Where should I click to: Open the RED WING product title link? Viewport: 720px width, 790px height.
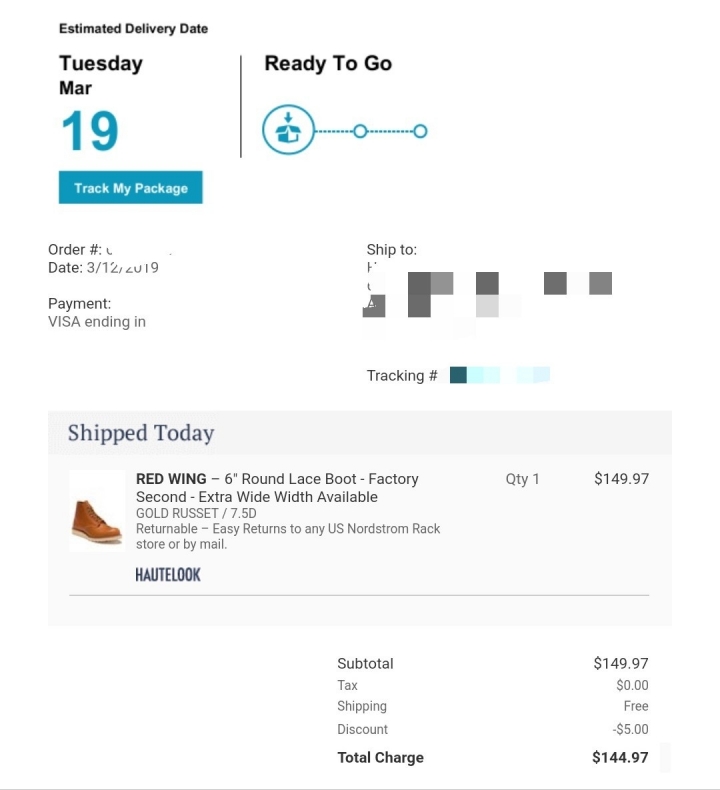point(277,488)
